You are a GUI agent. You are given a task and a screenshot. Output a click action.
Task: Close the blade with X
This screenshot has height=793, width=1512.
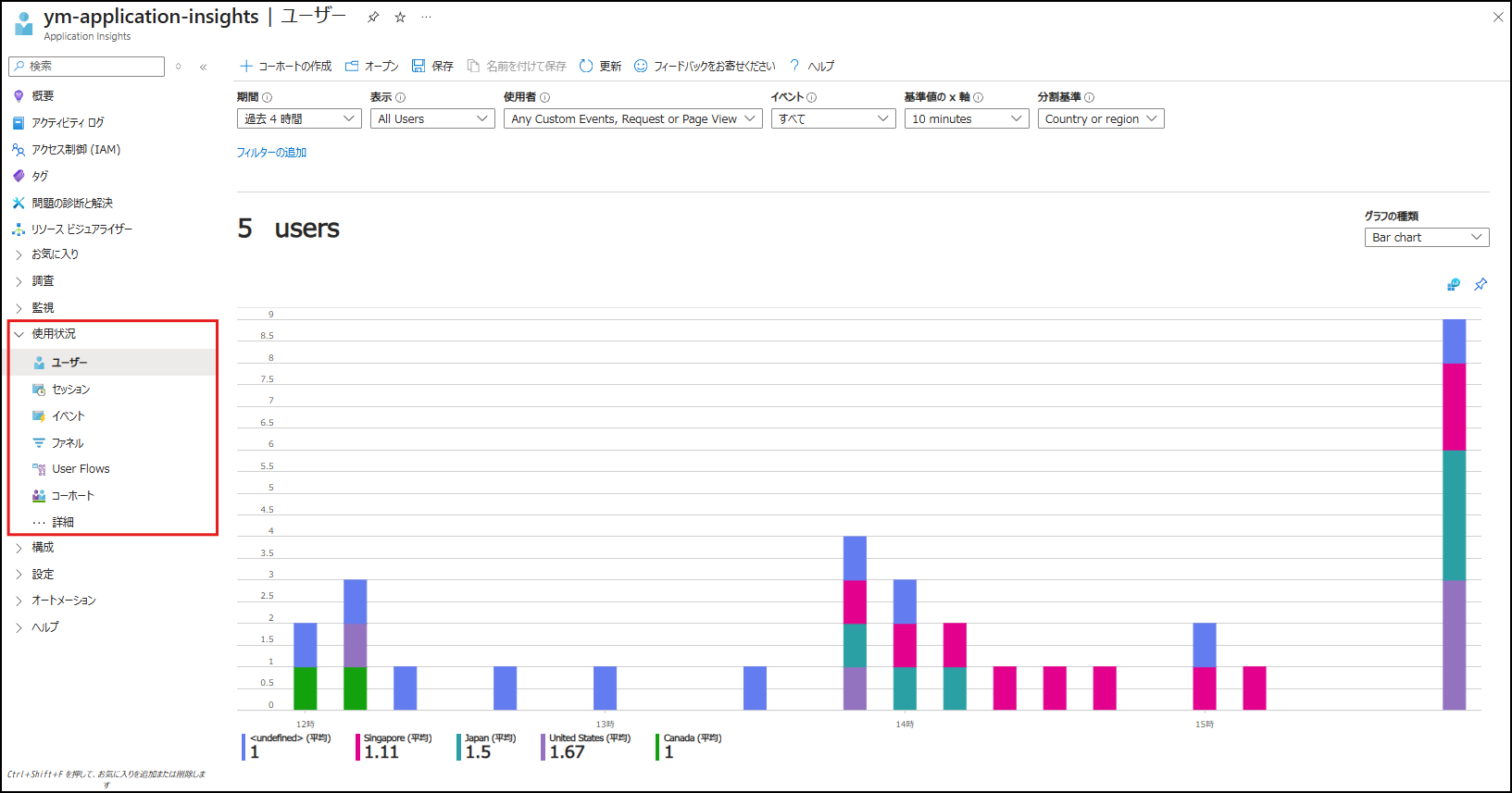1498,18
